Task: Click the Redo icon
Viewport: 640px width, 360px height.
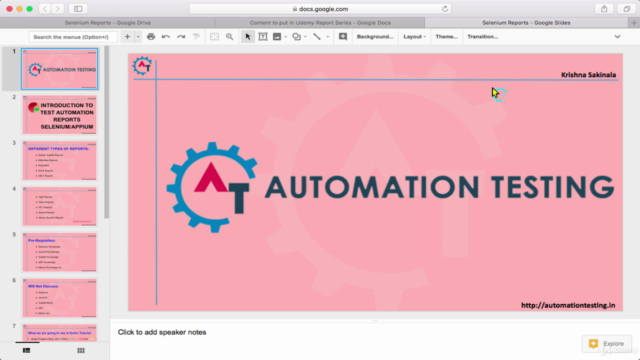Action: (x=181, y=37)
